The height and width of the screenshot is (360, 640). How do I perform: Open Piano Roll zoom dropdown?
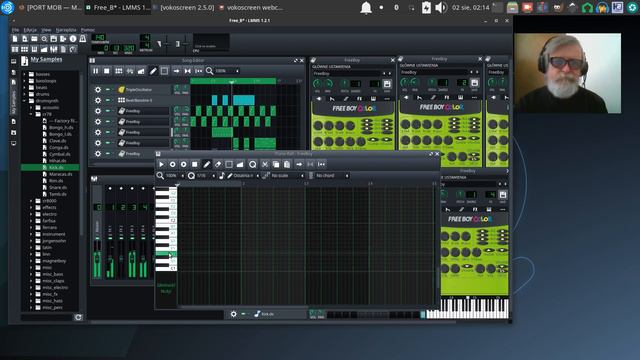[x=175, y=176]
